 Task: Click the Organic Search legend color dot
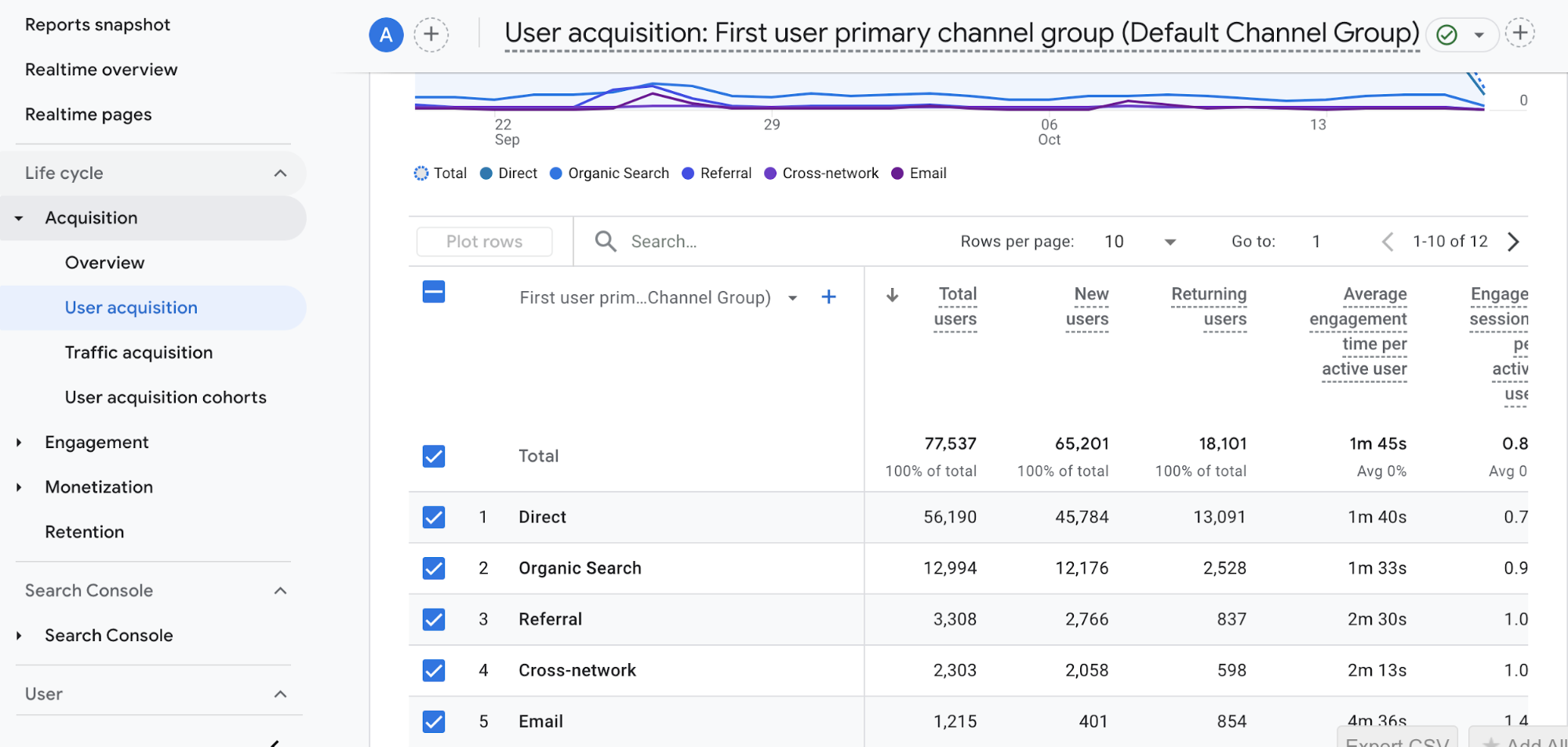click(556, 173)
